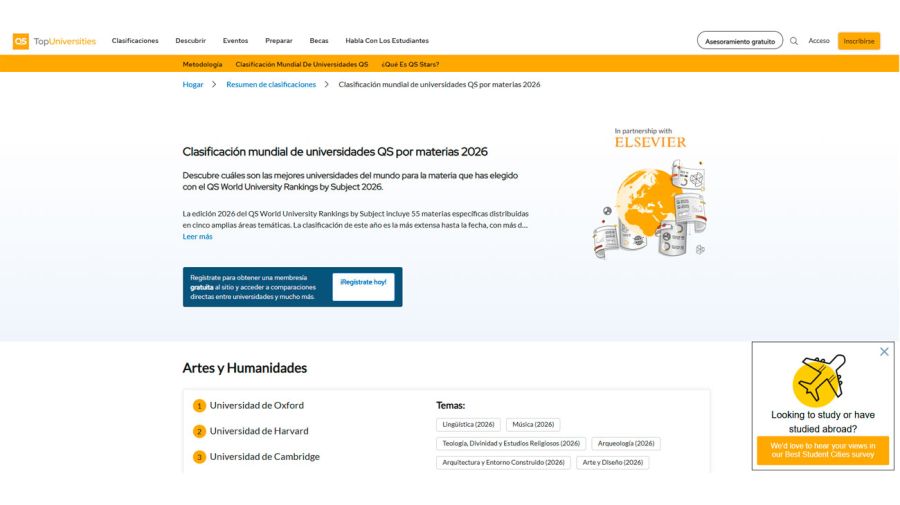Open the Descubrir menu
Screen dimensions: 900x505
[x=190, y=41]
